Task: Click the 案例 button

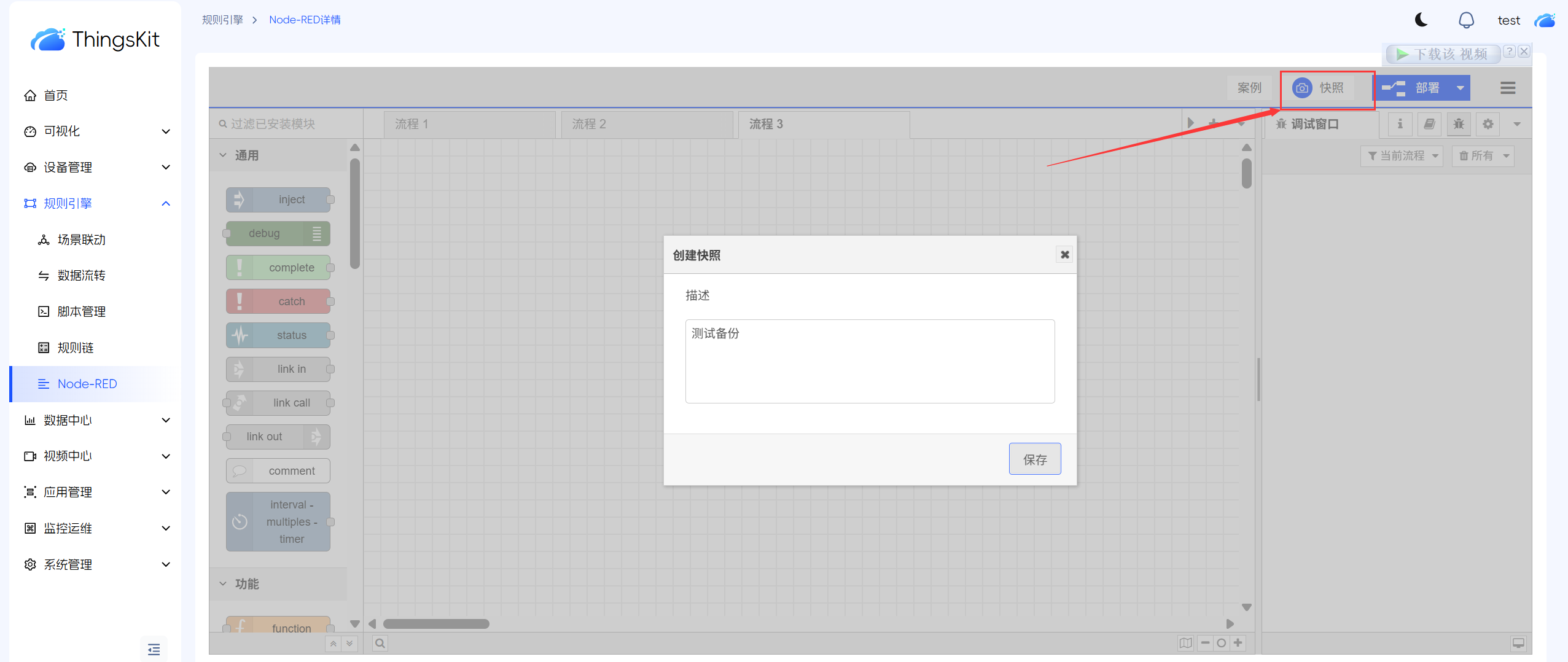Action: [1249, 88]
